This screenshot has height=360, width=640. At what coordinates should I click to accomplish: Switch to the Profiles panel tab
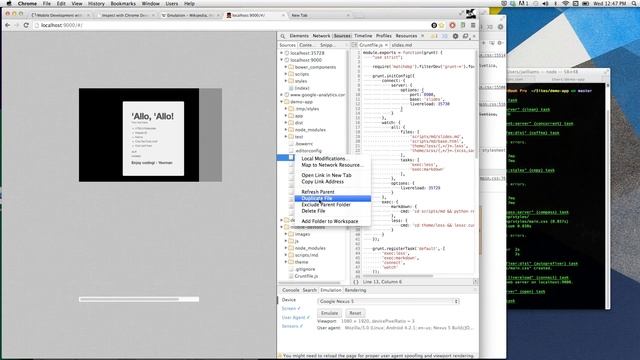point(384,36)
